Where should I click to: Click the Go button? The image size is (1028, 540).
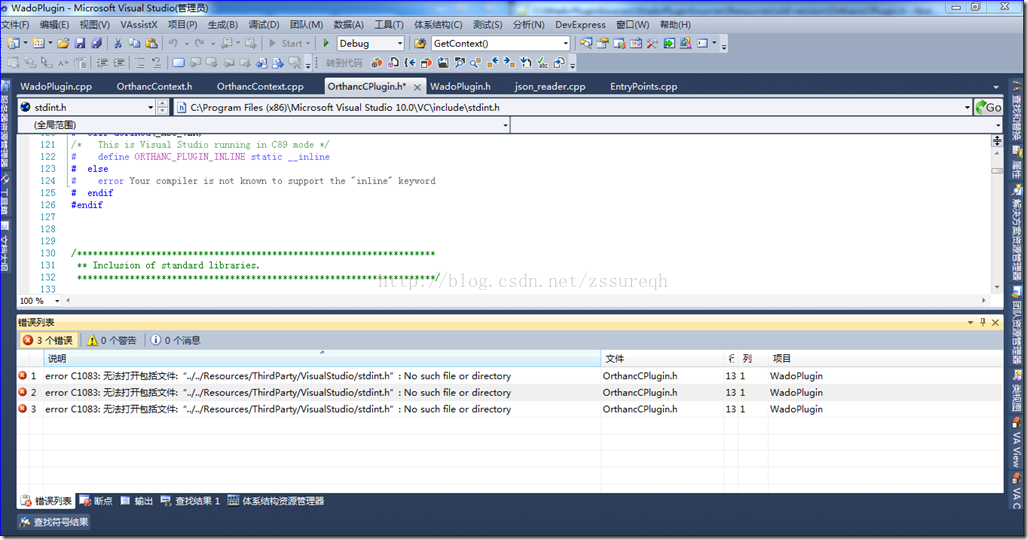click(x=989, y=107)
